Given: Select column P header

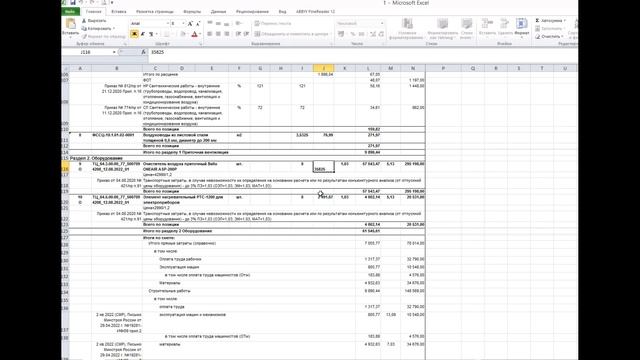Looking at the screenshot, I should click(x=443, y=68).
